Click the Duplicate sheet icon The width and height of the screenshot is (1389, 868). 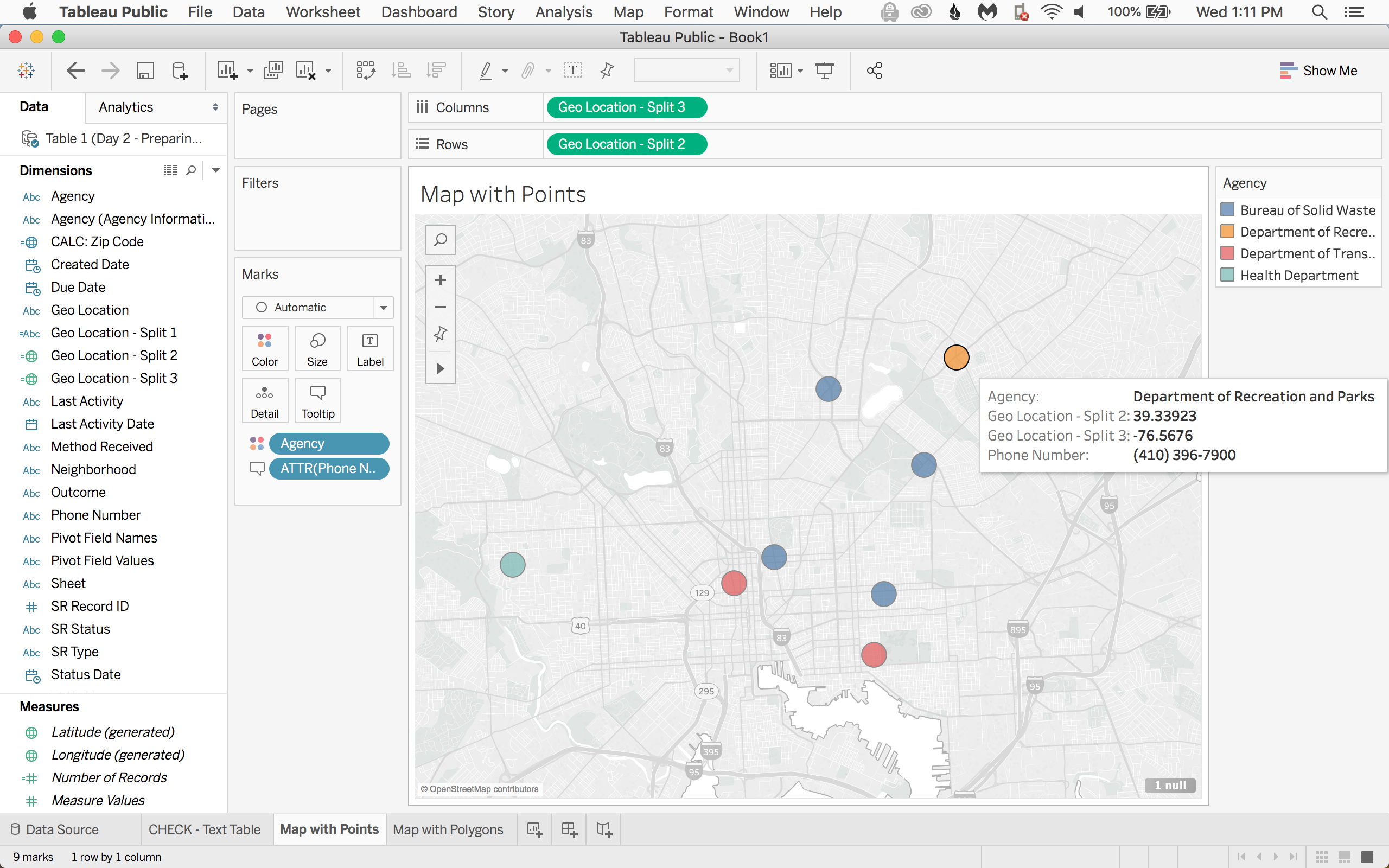click(x=273, y=71)
